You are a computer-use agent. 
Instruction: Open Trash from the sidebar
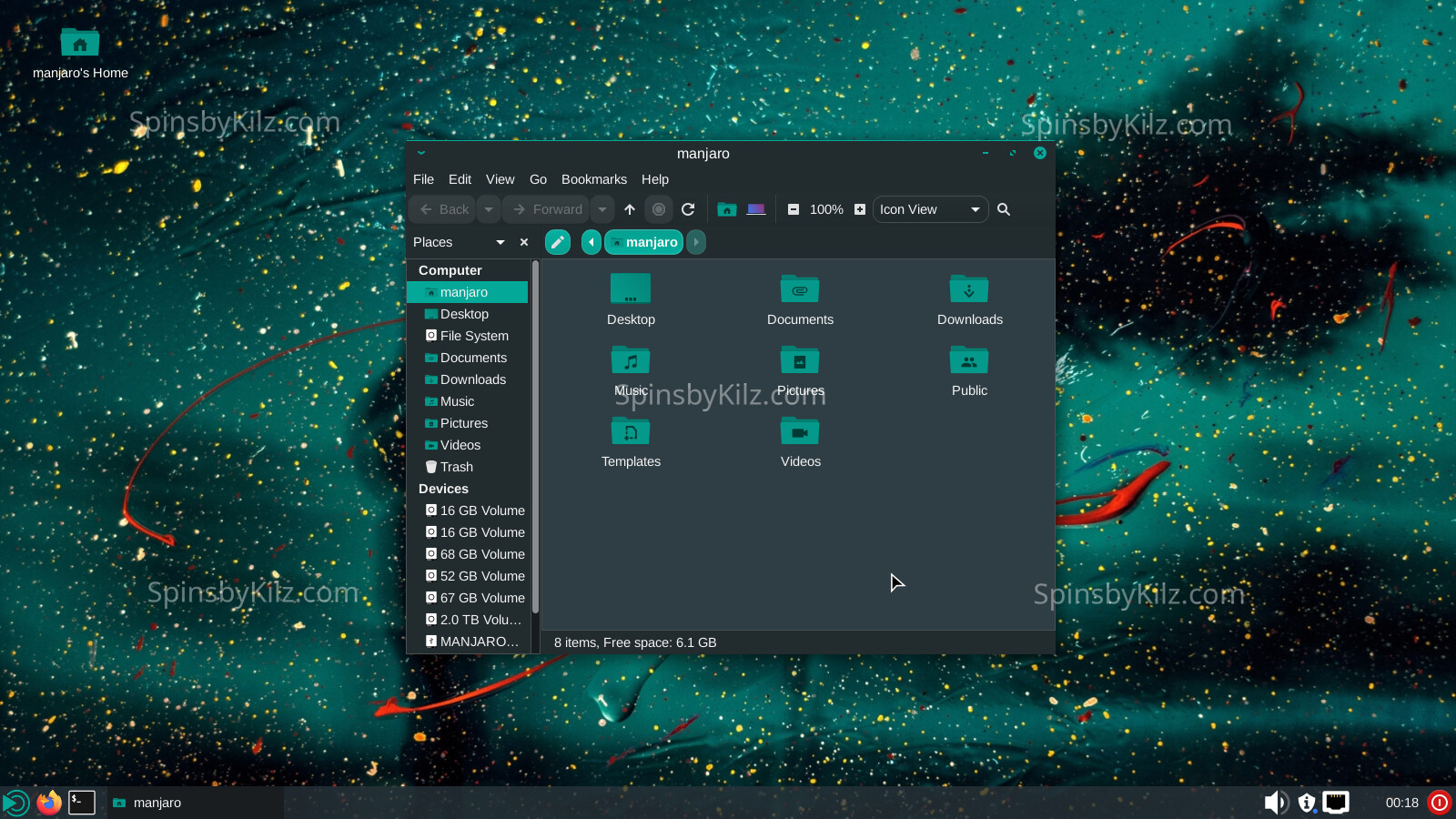coord(468,467)
